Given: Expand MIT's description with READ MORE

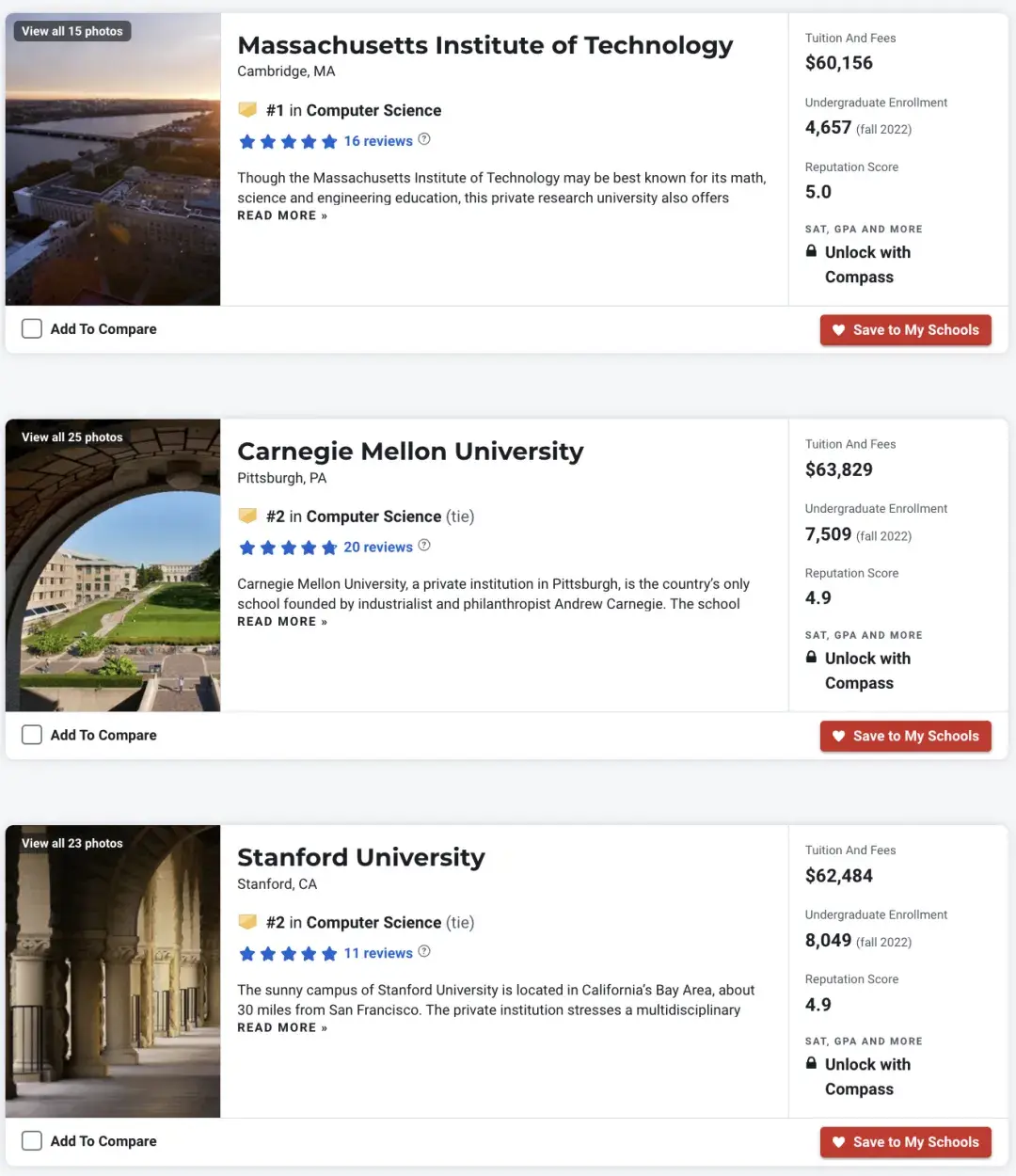Looking at the screenshot, I should coord(281,215).
